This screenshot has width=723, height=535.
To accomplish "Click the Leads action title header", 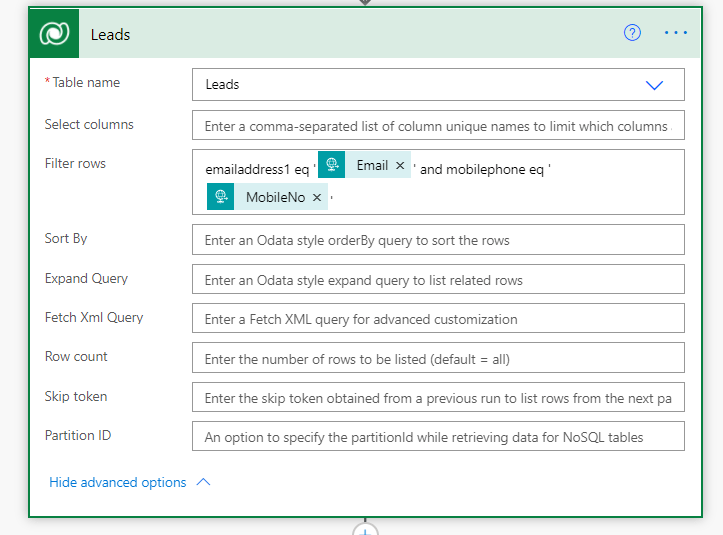I will (x=111, y=34).
